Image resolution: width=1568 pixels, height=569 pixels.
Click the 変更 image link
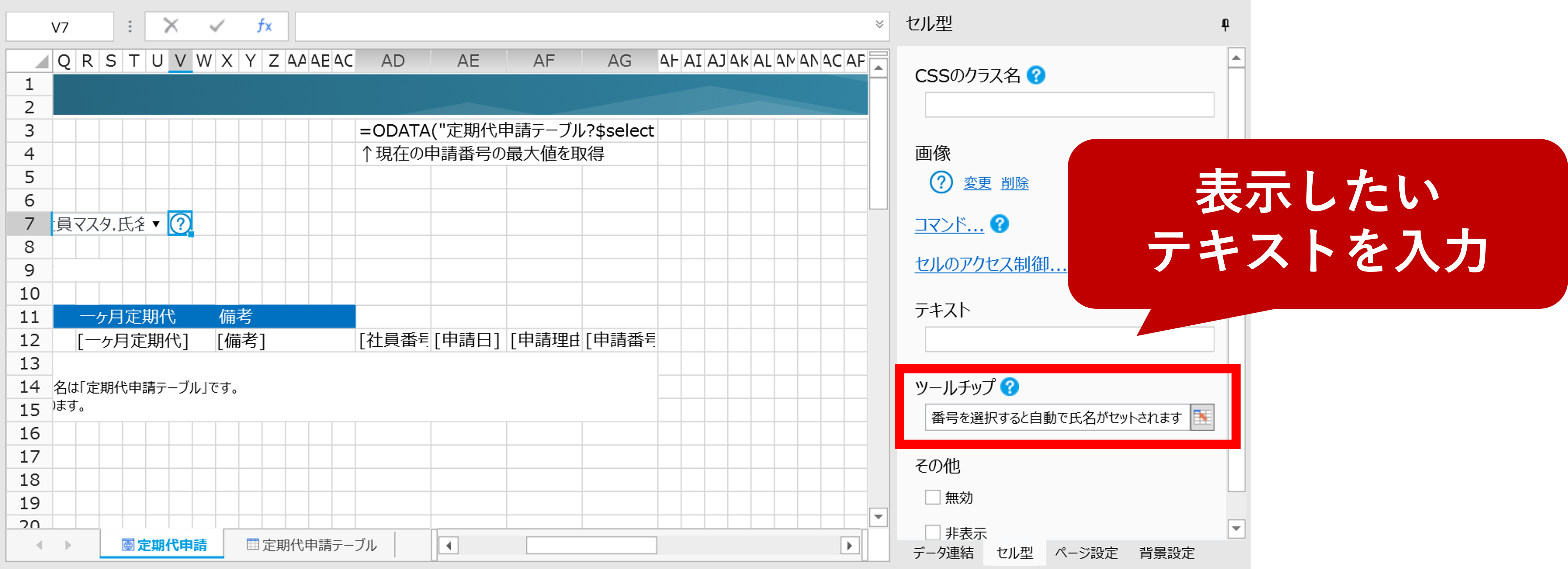point(977,183)
